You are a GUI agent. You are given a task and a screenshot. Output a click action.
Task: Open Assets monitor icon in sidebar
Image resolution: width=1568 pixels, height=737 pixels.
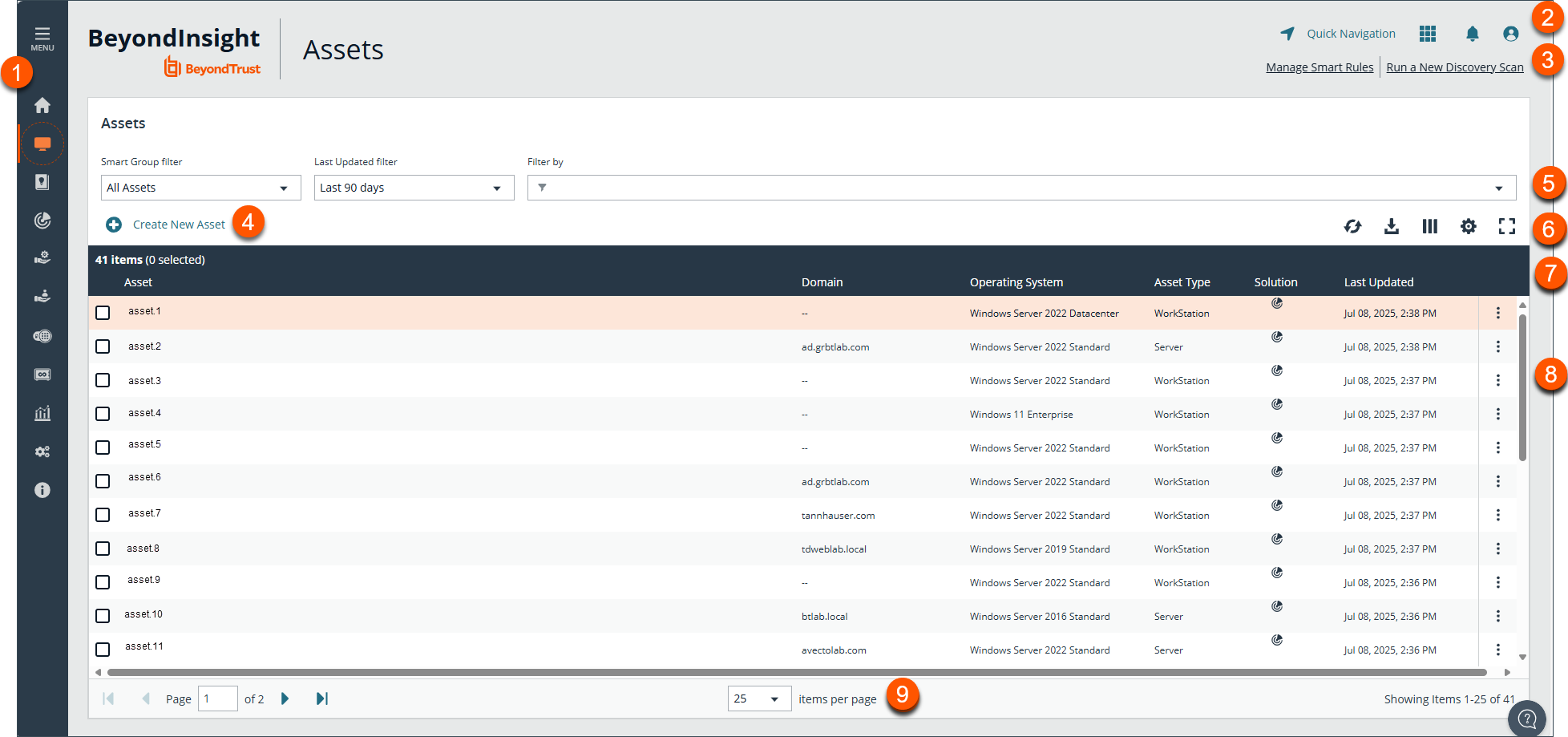pos(42,144)
